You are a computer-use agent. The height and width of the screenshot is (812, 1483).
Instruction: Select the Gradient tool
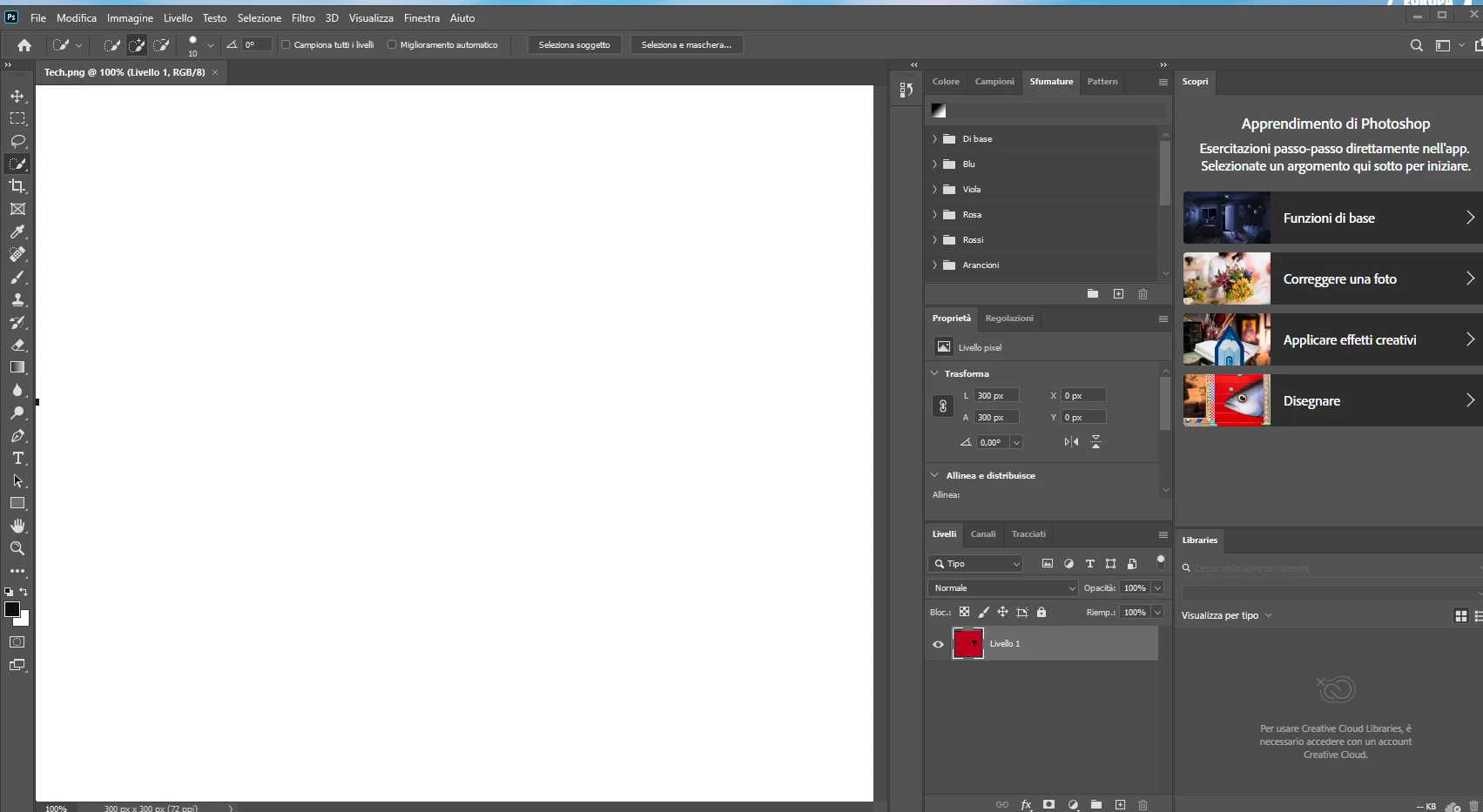point(17,367)
